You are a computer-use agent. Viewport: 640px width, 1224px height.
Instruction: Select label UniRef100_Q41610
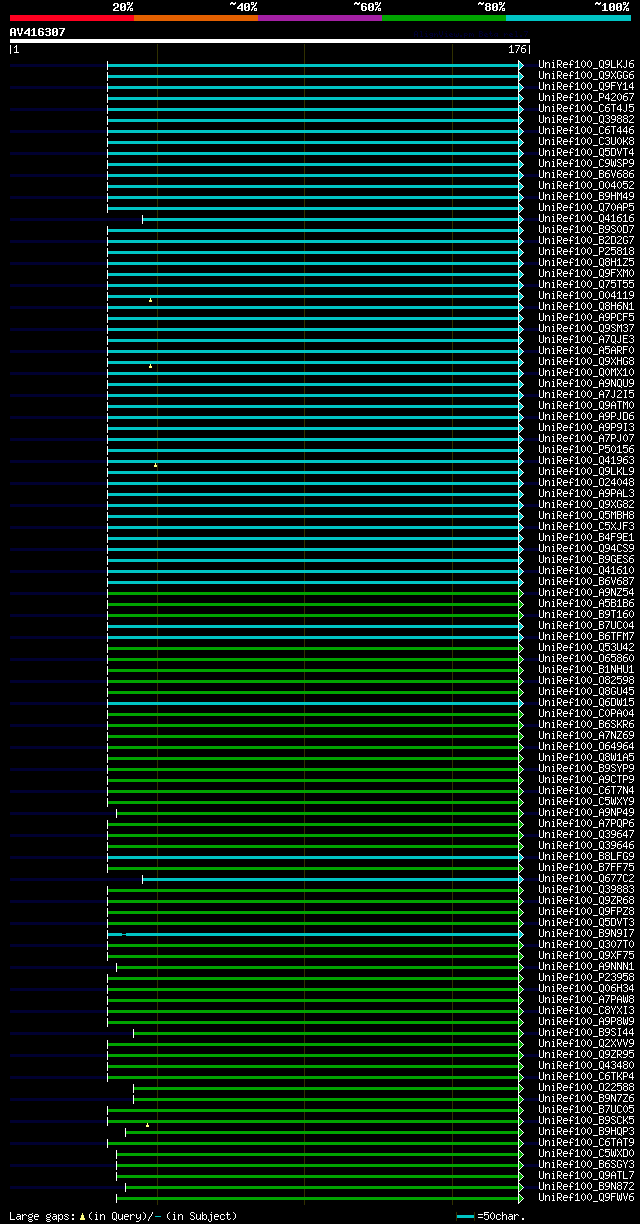(586, 570)
